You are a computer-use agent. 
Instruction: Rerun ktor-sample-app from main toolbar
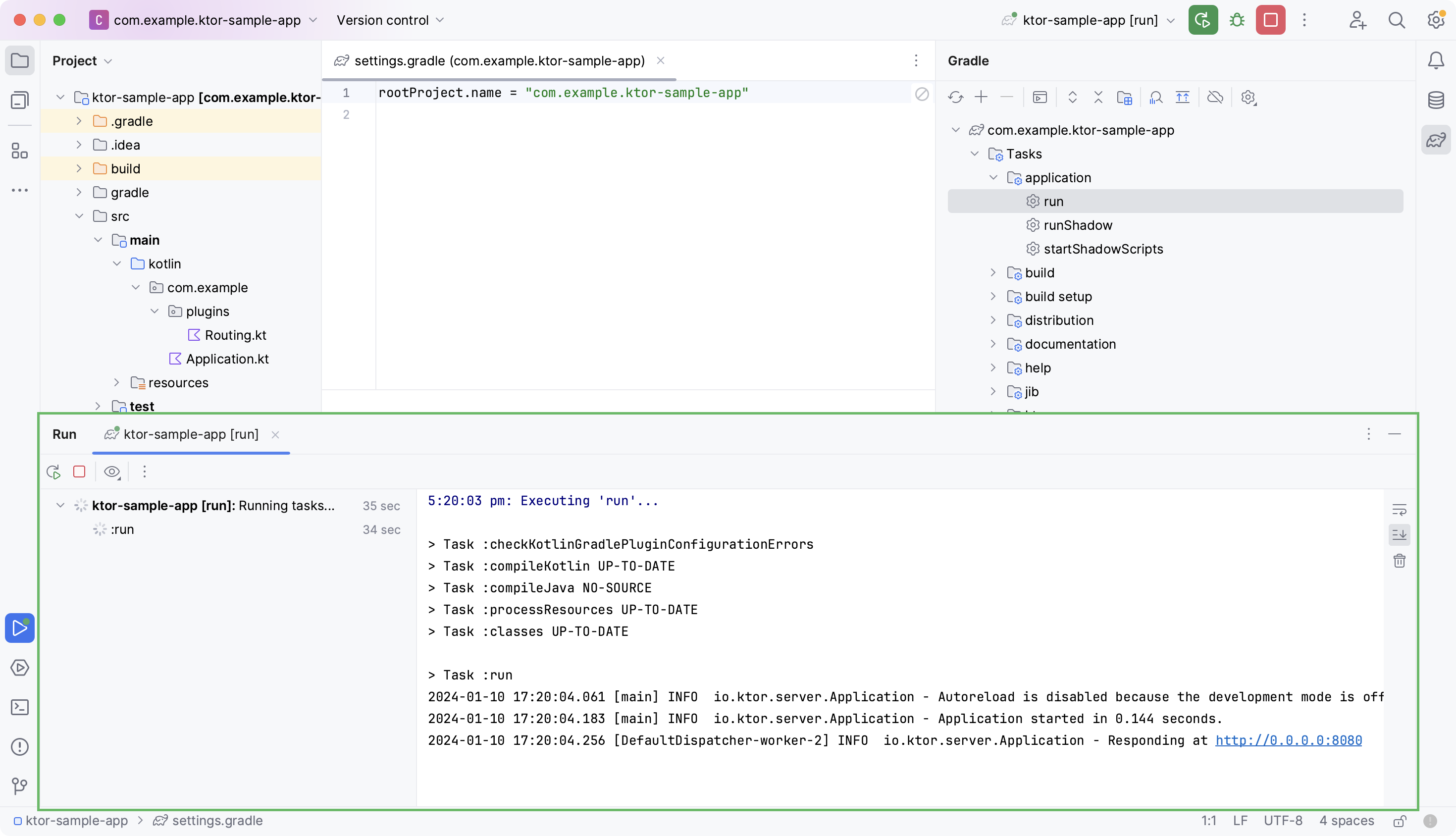tap(1203, 20)
